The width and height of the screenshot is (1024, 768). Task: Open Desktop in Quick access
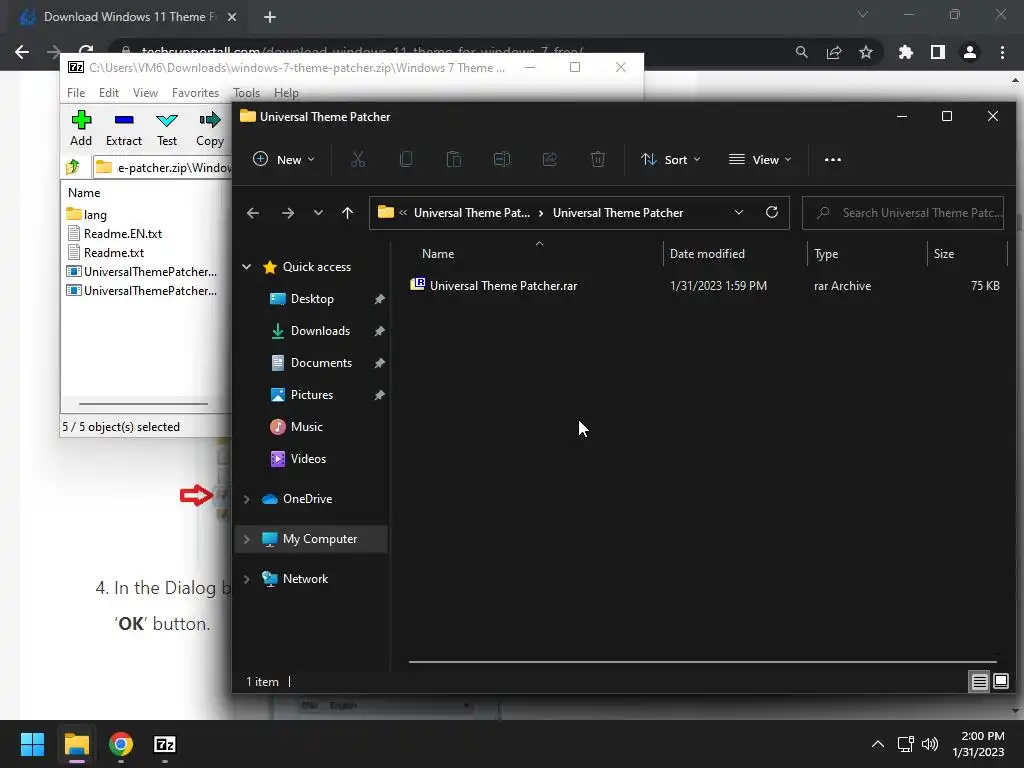coord(312,298)
